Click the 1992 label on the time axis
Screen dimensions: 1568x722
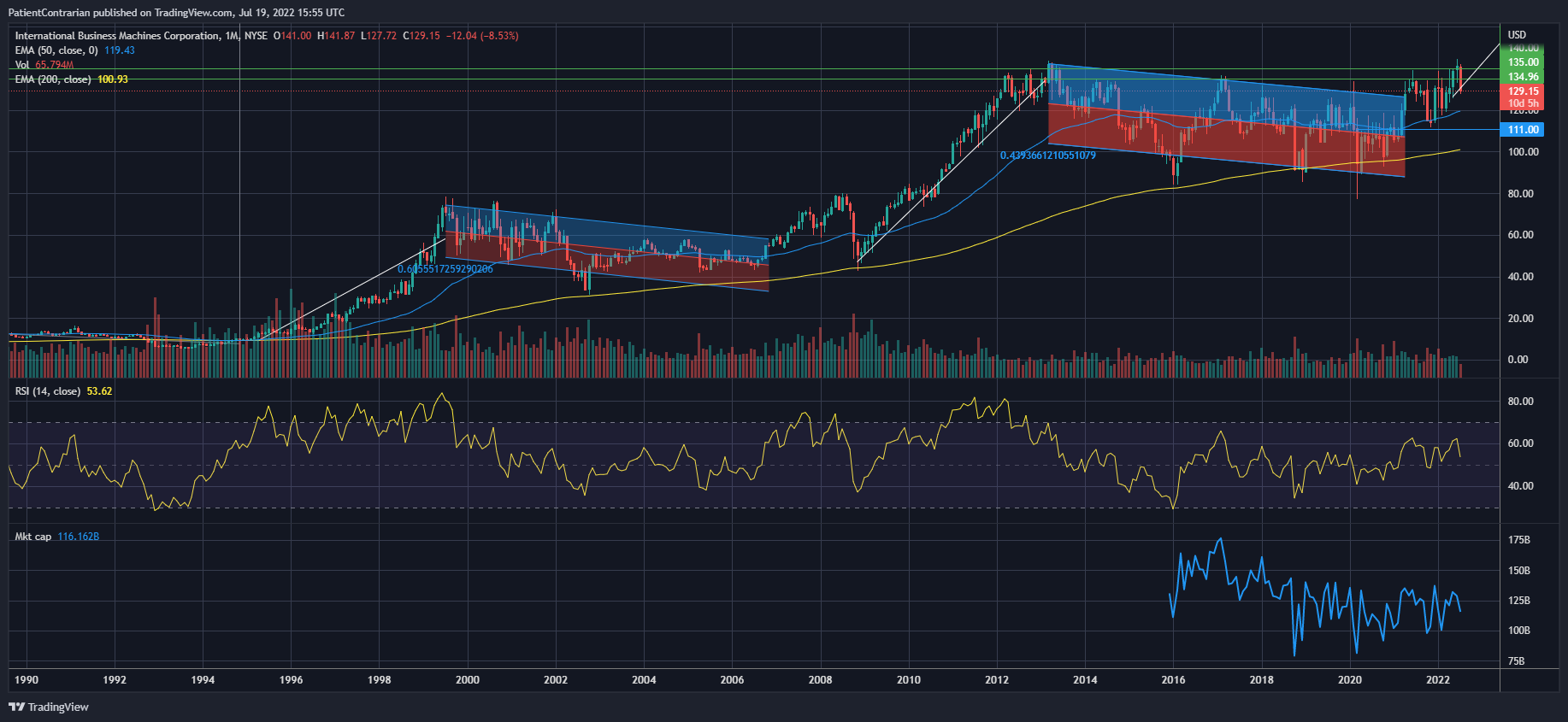(115, 680)
